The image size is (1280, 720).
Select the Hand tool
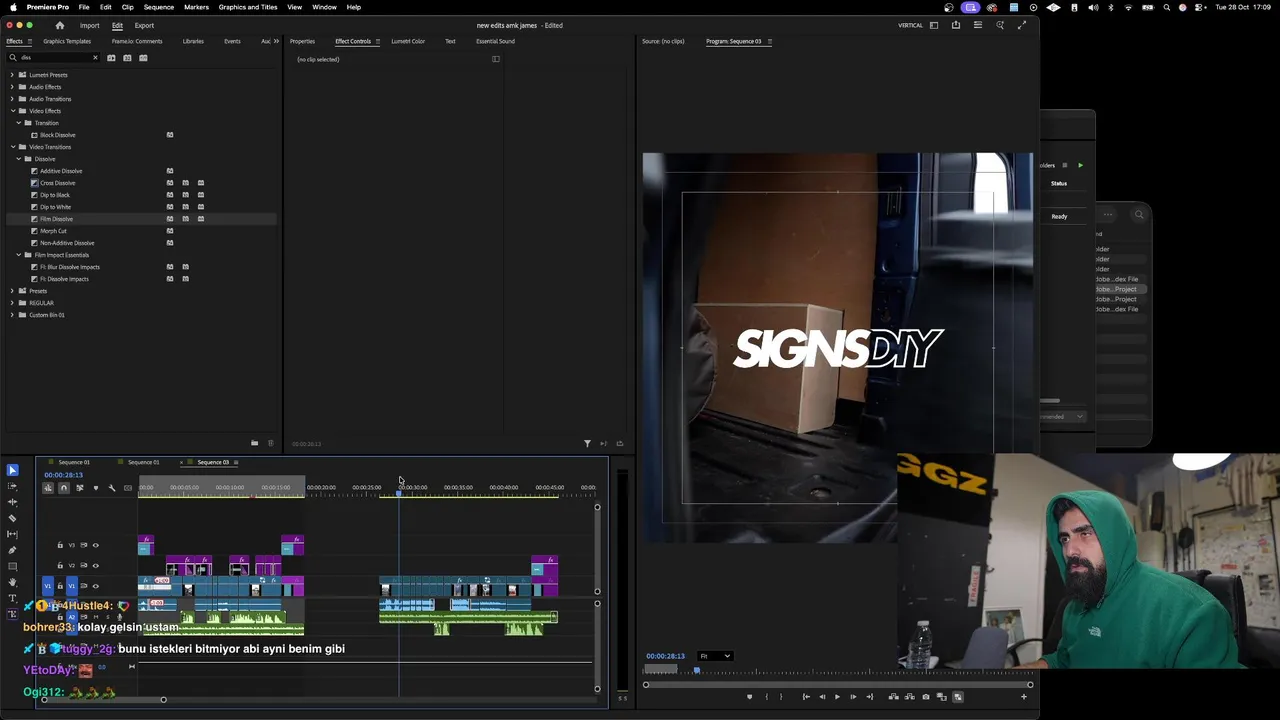tap(12, 582)
